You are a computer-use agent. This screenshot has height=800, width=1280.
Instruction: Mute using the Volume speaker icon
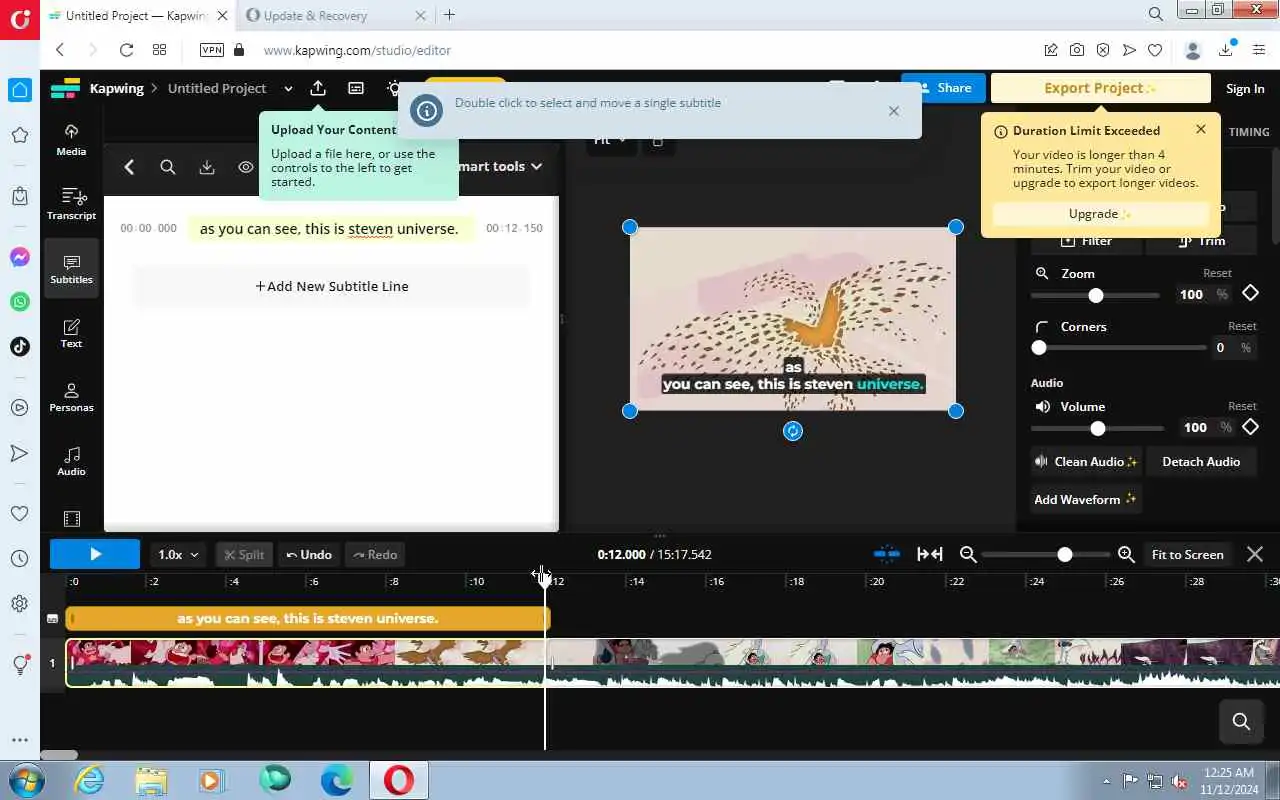click(x=1043, y=407)
